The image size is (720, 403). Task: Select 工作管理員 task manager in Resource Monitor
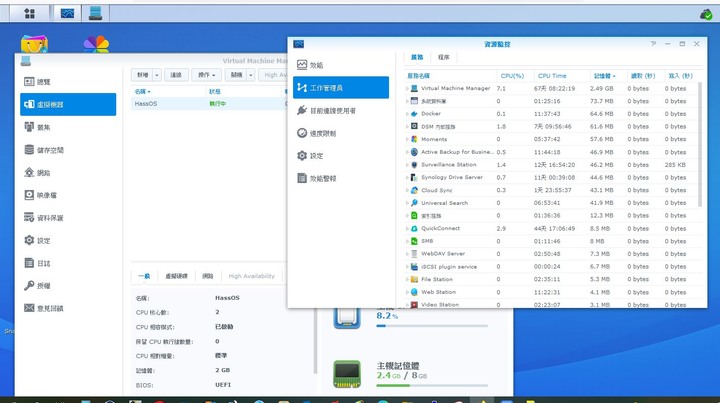tap(341, 87)
